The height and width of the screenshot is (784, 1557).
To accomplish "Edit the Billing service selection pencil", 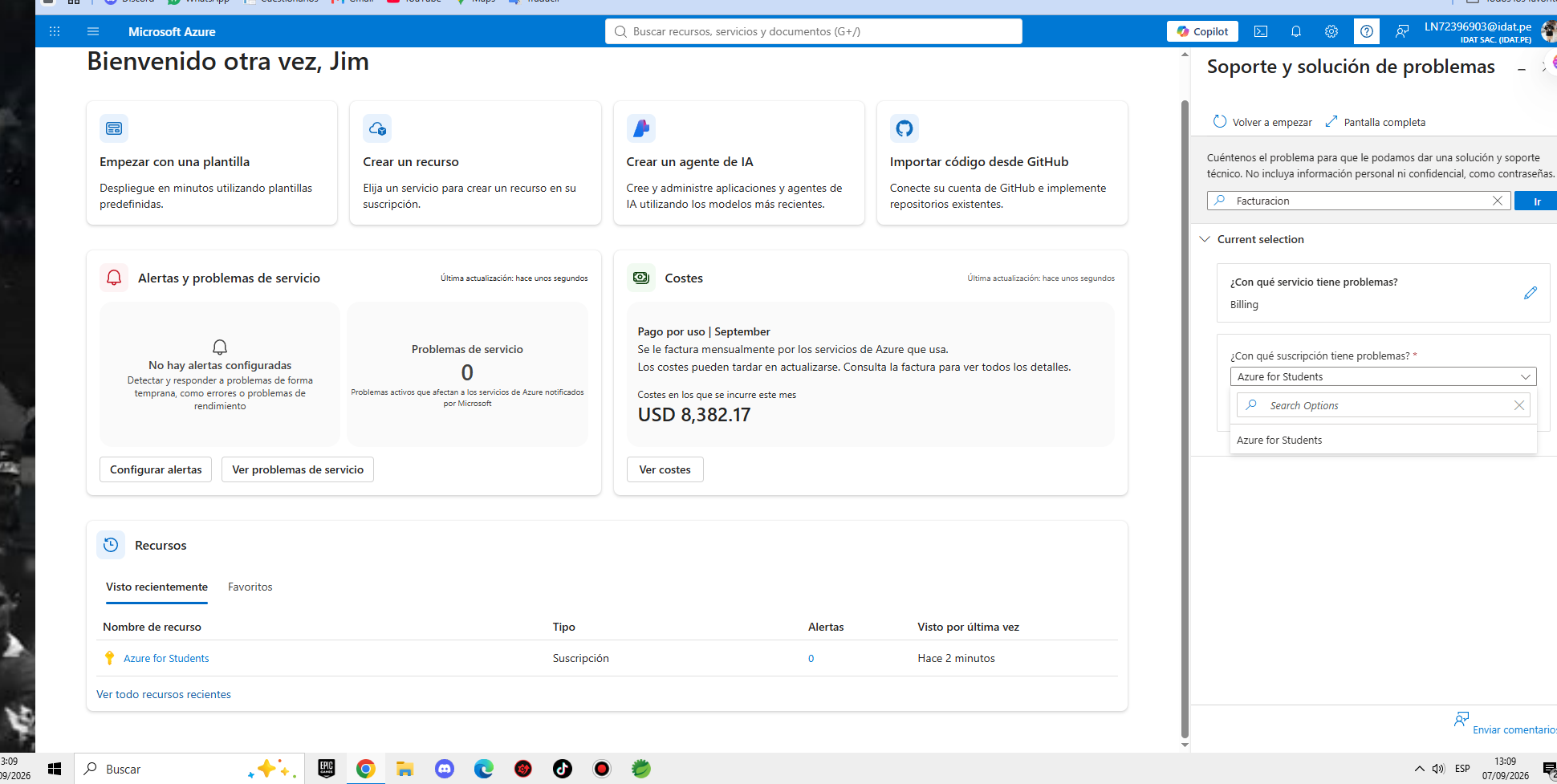I will click(x=1531, y=293).
